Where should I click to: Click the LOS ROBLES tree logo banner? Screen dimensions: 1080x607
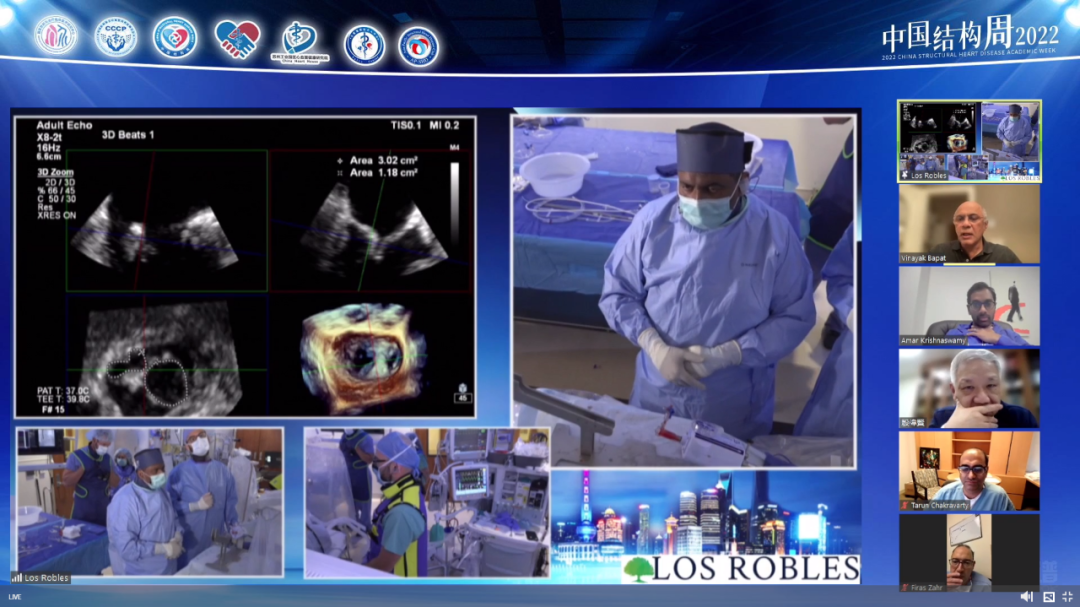740,569
